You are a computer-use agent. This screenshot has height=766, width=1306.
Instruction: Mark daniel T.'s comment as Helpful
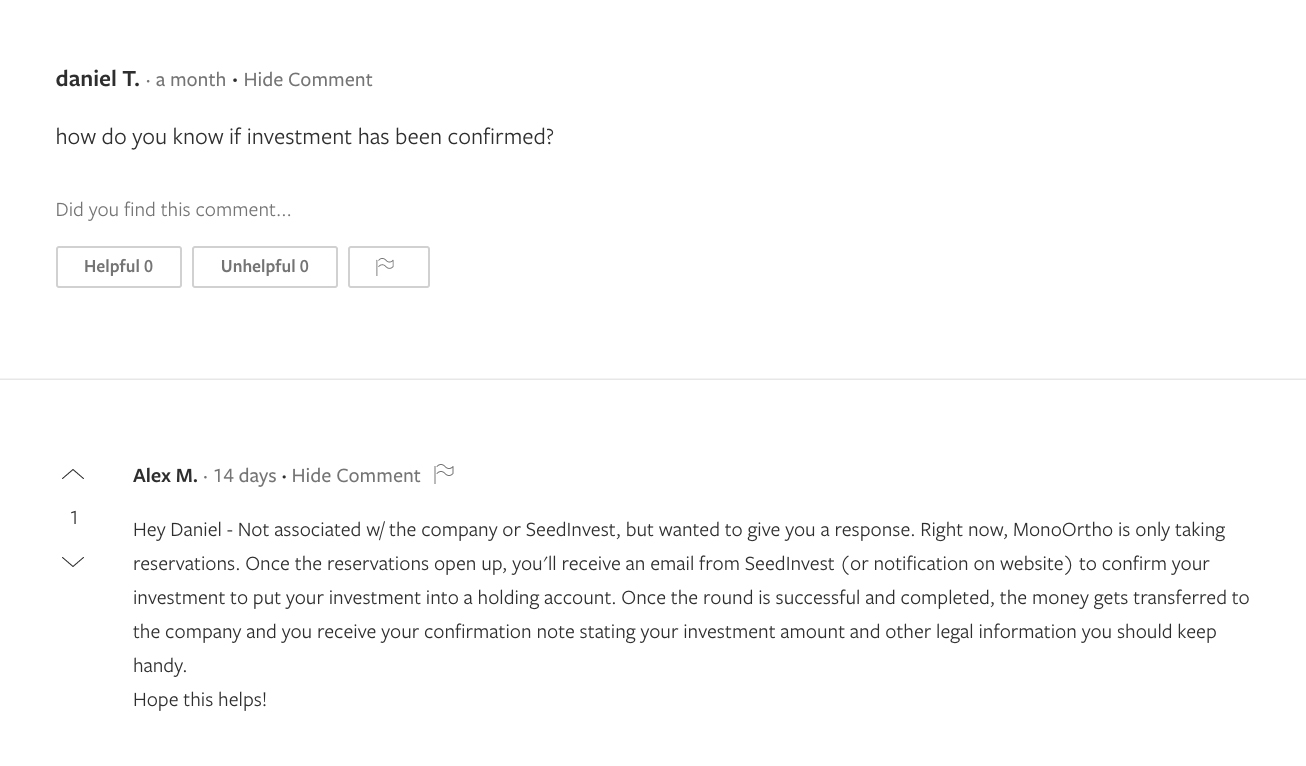click(118, 267)
